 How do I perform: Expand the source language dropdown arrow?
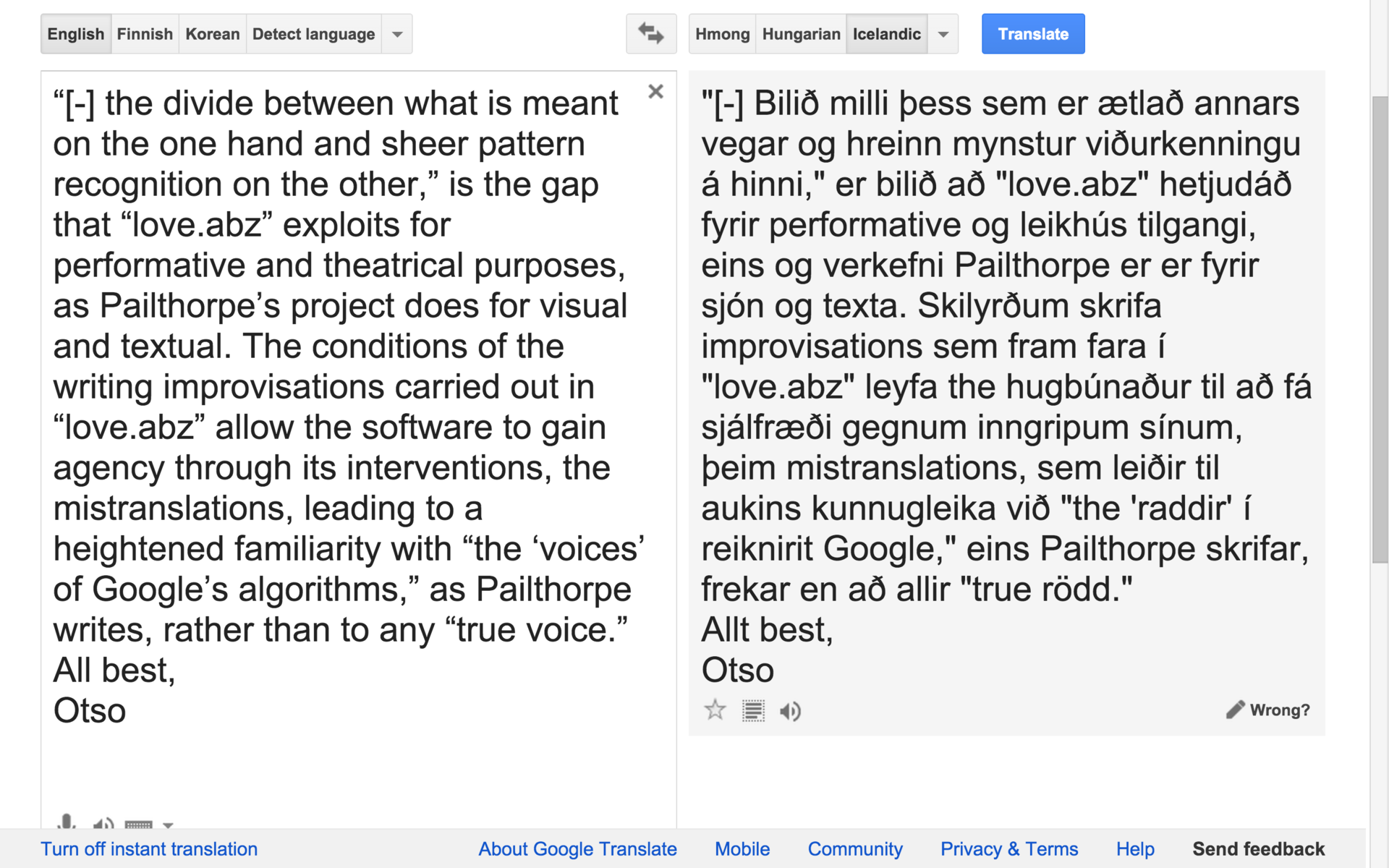397,34
